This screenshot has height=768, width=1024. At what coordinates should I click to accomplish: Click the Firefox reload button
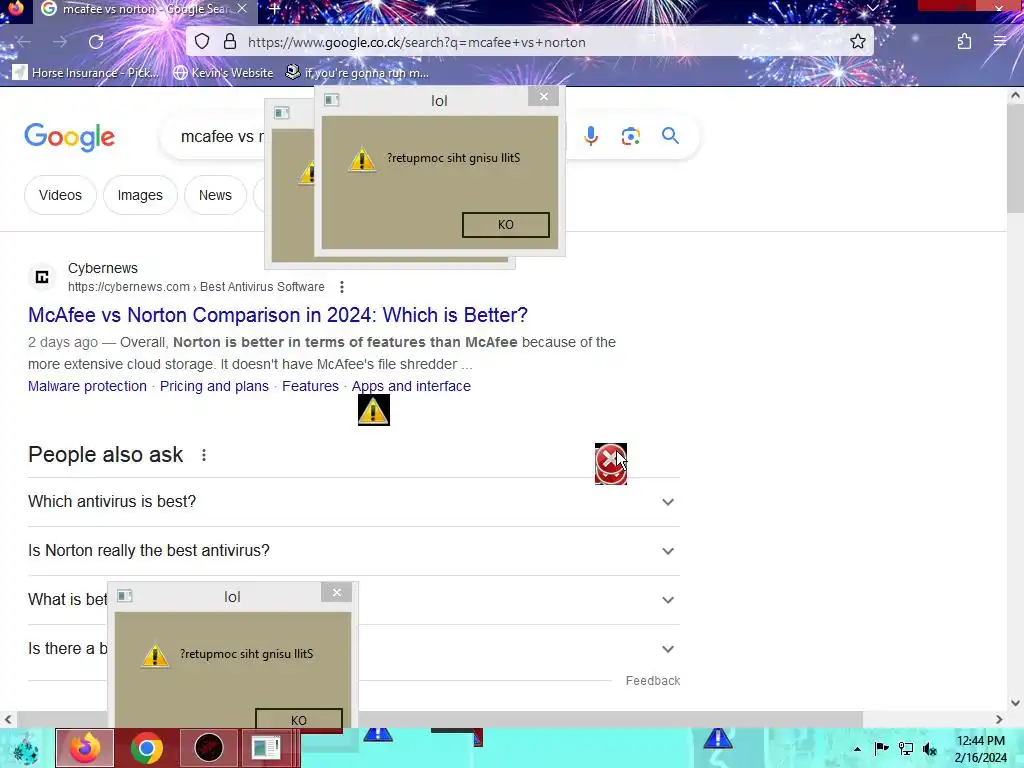[96, 42]
